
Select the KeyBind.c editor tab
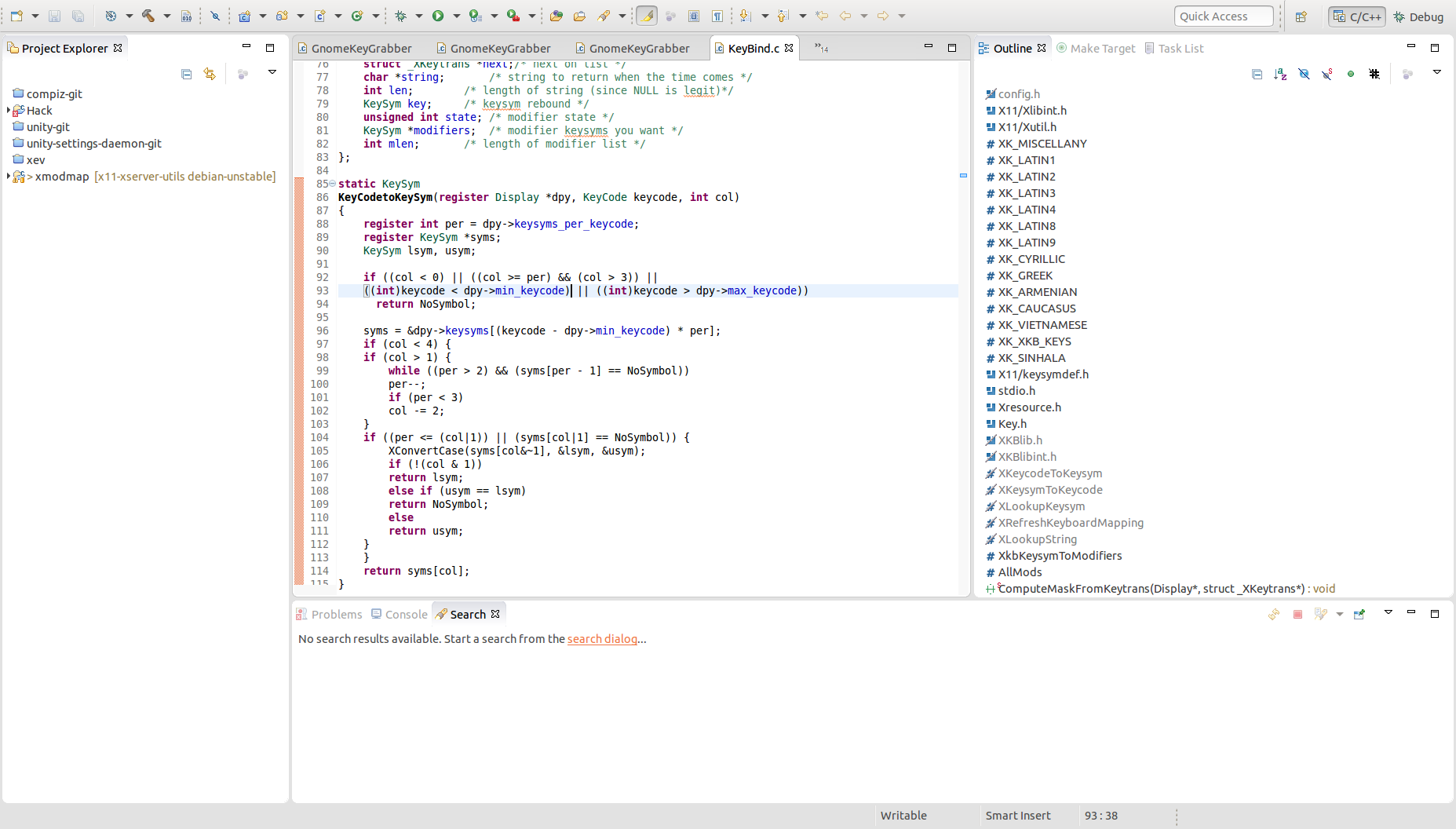pyautogui.click(x=753, y=49)
